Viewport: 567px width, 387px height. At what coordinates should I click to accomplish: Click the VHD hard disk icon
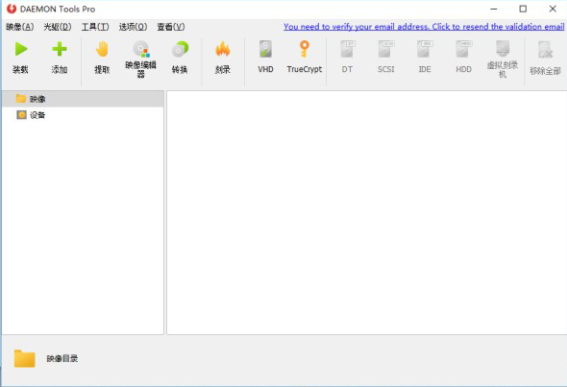click(265, 49)
